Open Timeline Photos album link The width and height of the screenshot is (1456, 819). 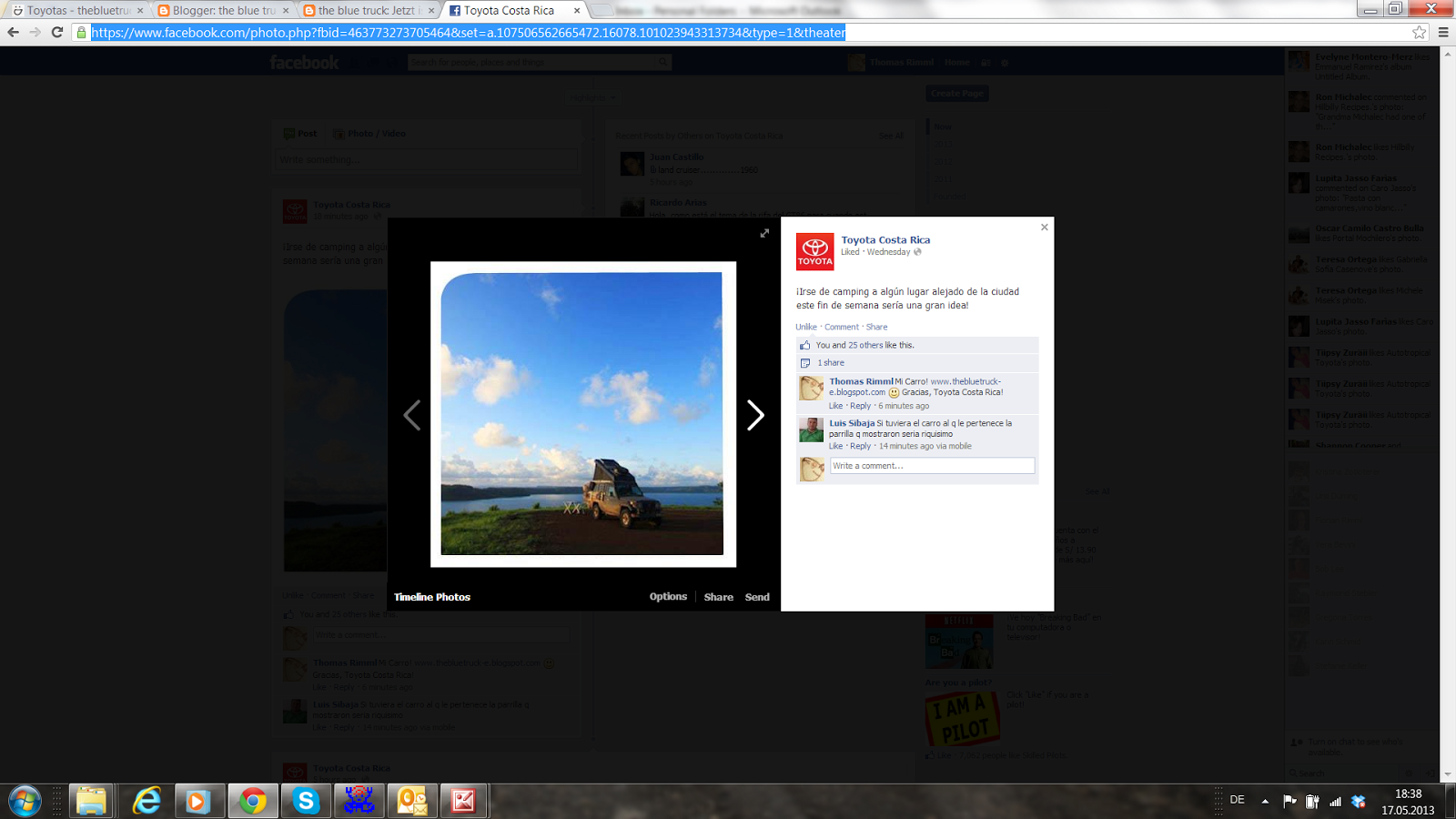432,597
